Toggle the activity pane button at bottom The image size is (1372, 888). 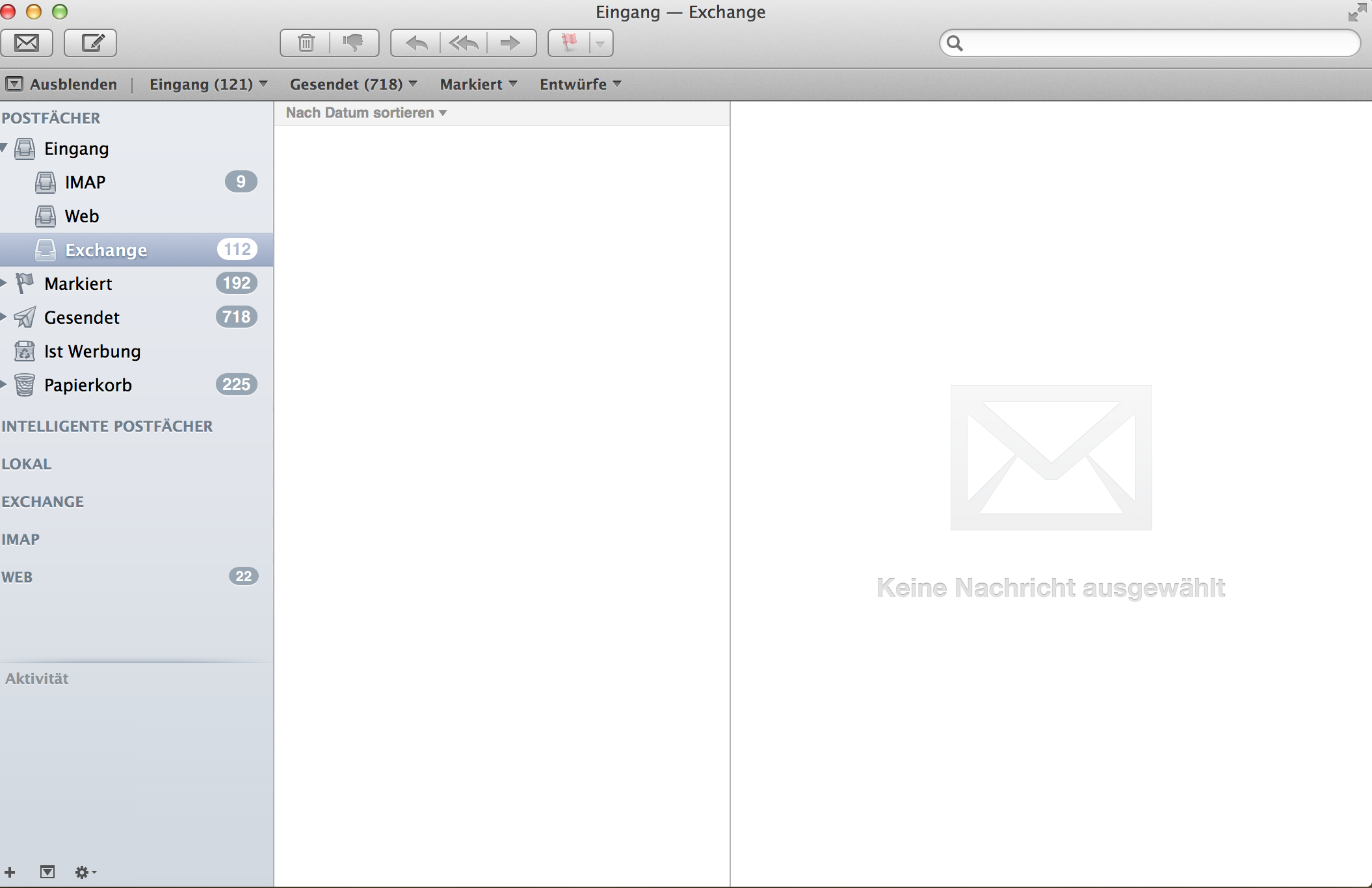coord(47,872)
